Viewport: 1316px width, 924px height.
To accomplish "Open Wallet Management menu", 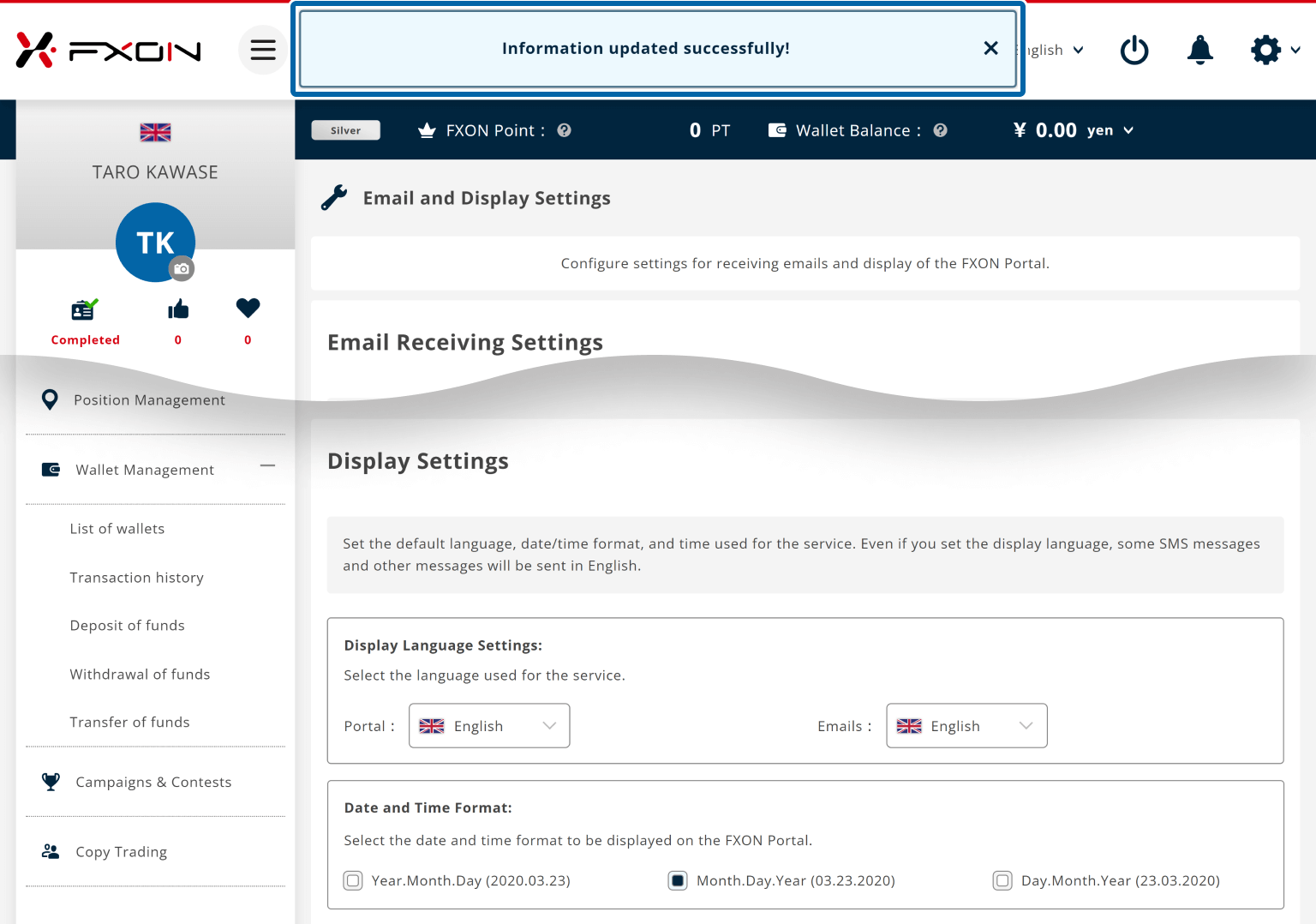I will click(145, 470).
